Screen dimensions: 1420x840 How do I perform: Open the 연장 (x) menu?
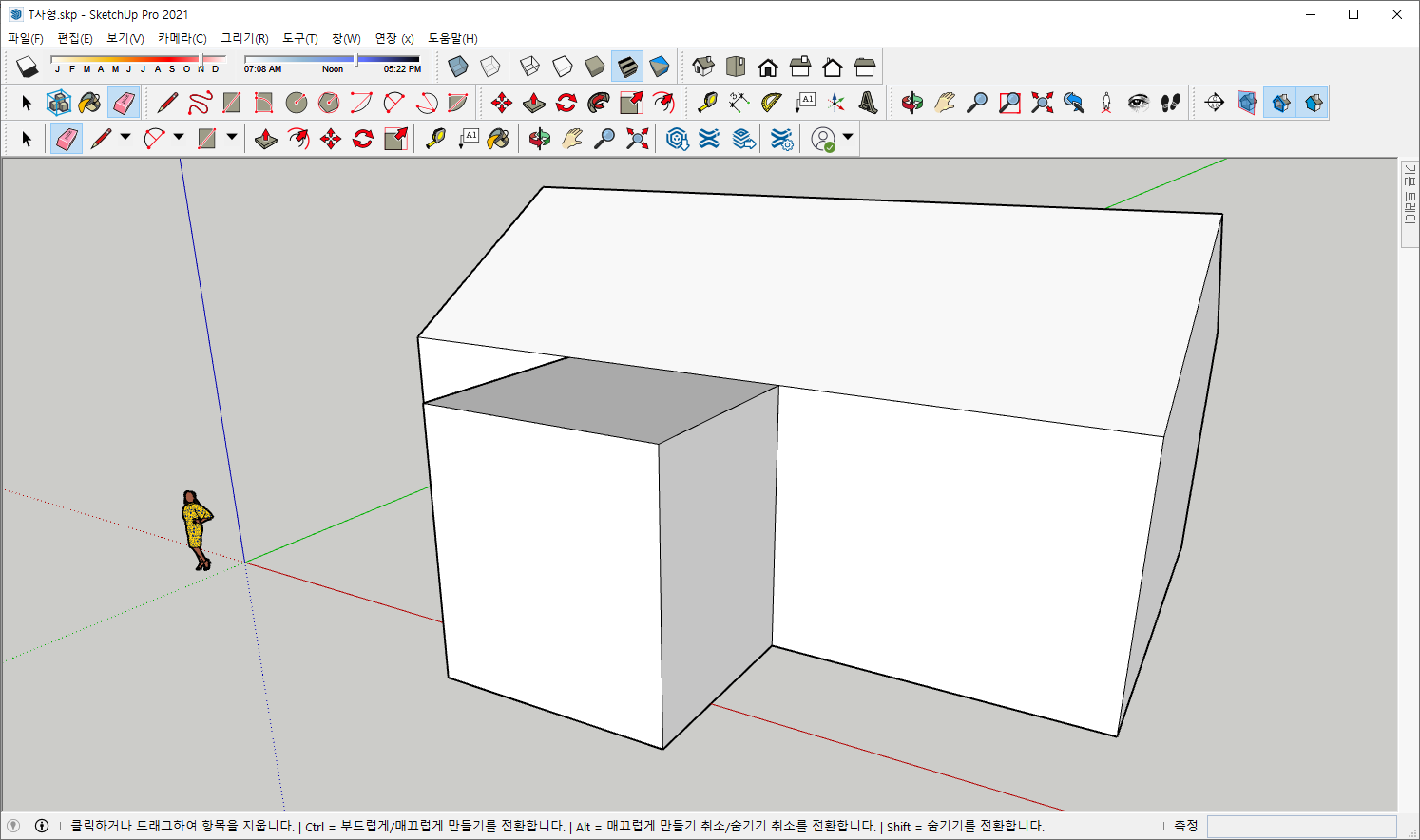pos(393,38)
